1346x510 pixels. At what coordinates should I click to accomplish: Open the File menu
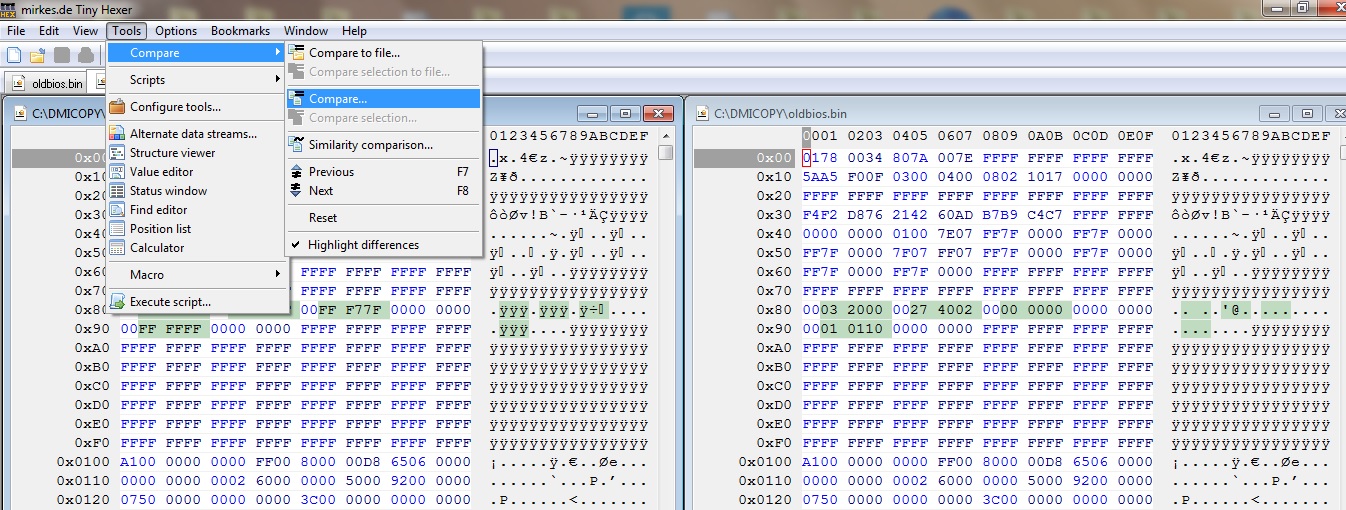pos(16,31)
